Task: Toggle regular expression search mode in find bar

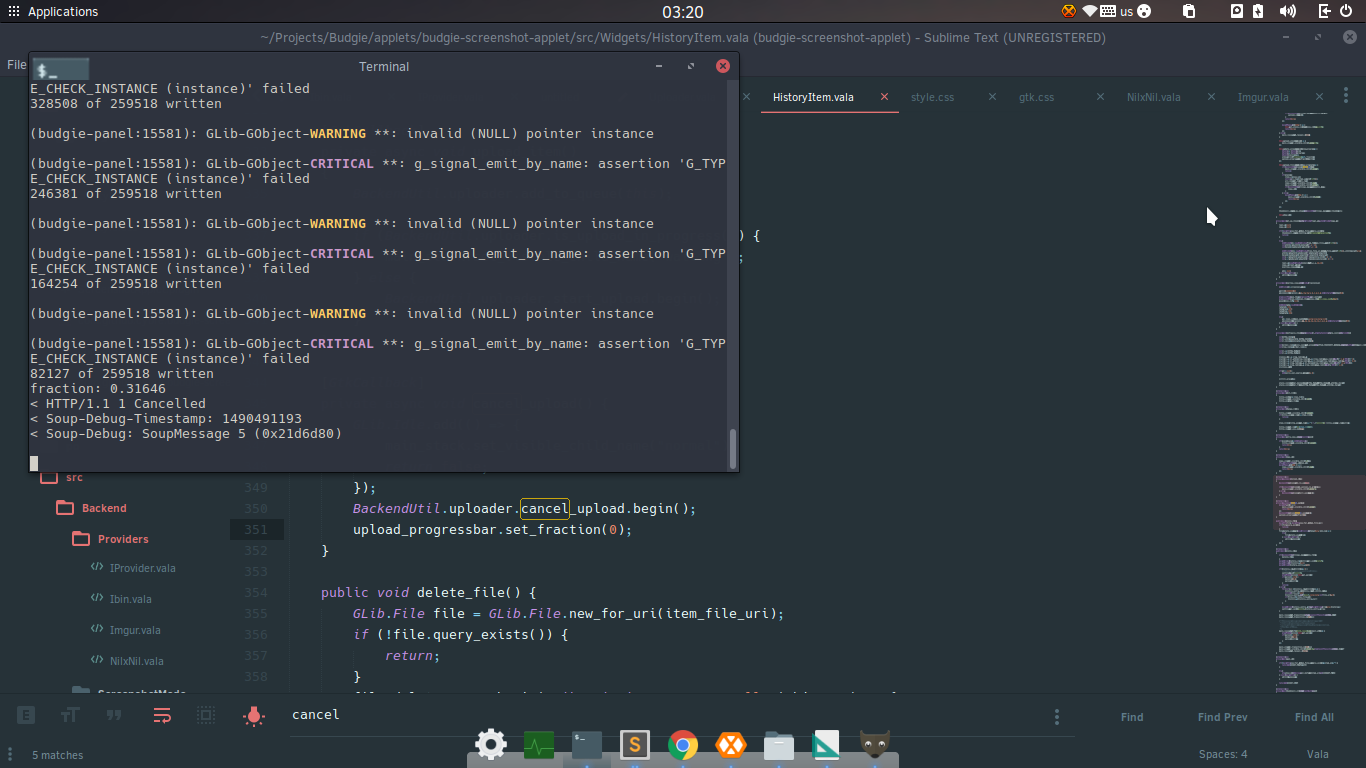Action: click(x=27, y=715)
